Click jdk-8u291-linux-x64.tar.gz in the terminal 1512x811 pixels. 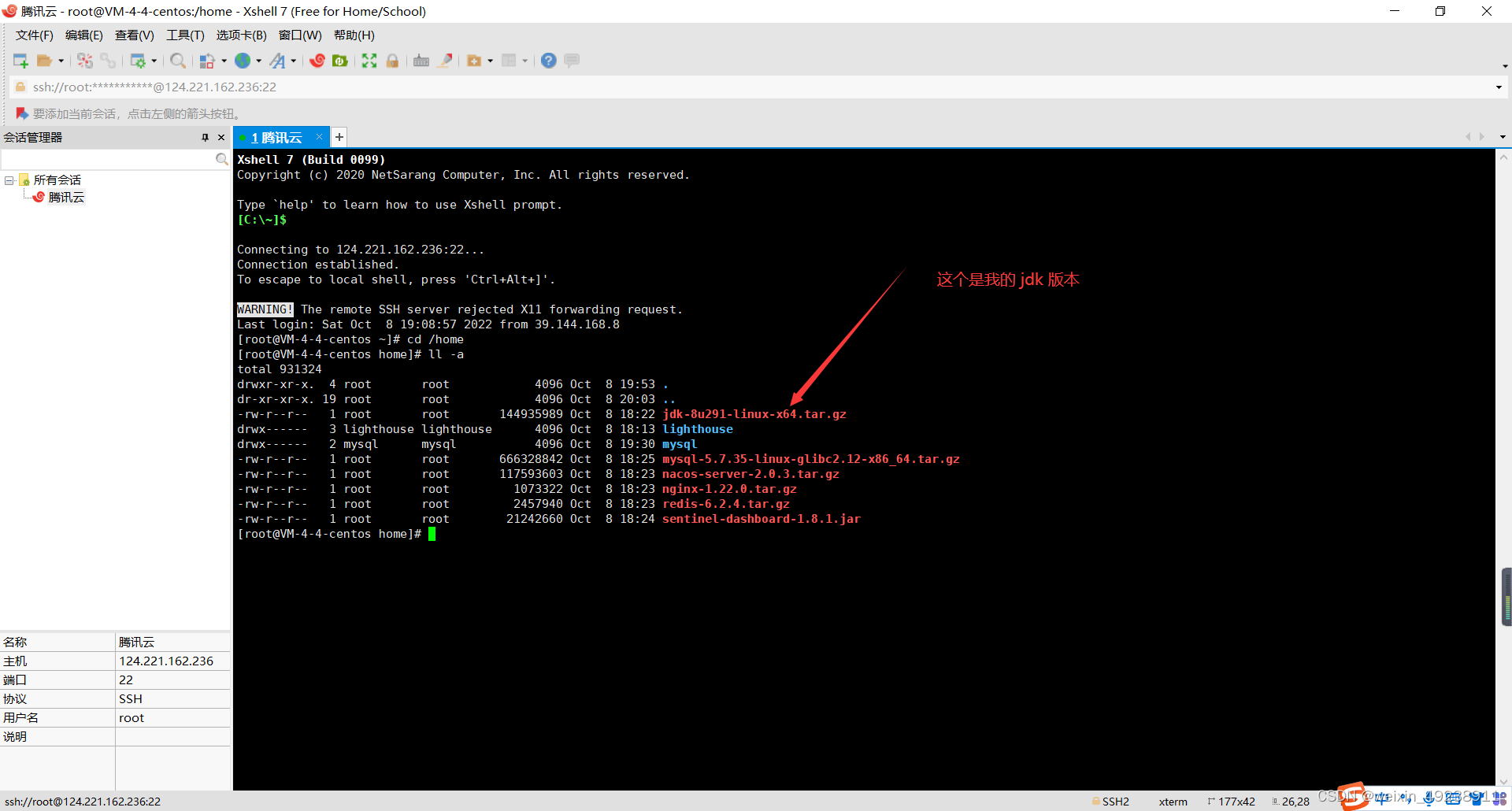(754, 414)
